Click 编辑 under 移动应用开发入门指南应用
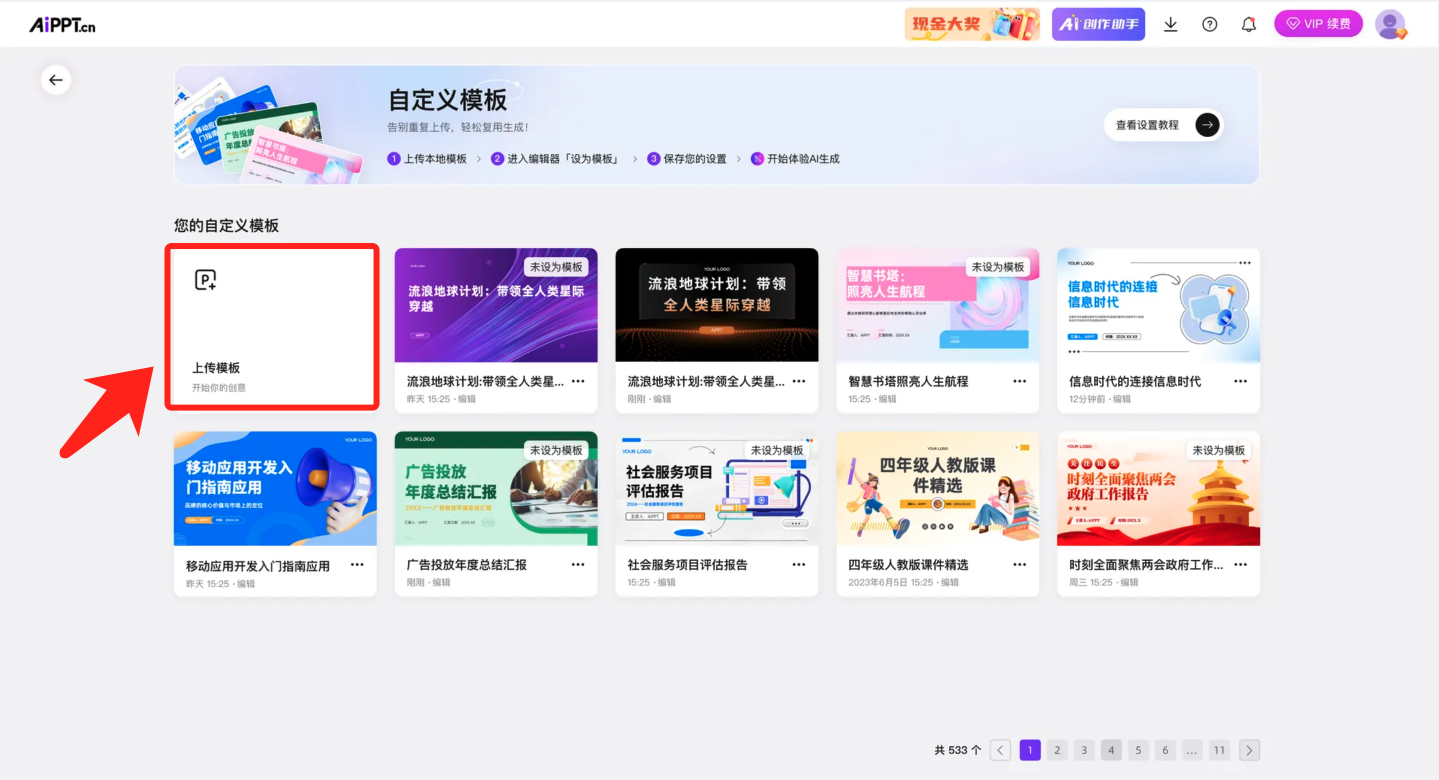 click(x=245, y=583)
